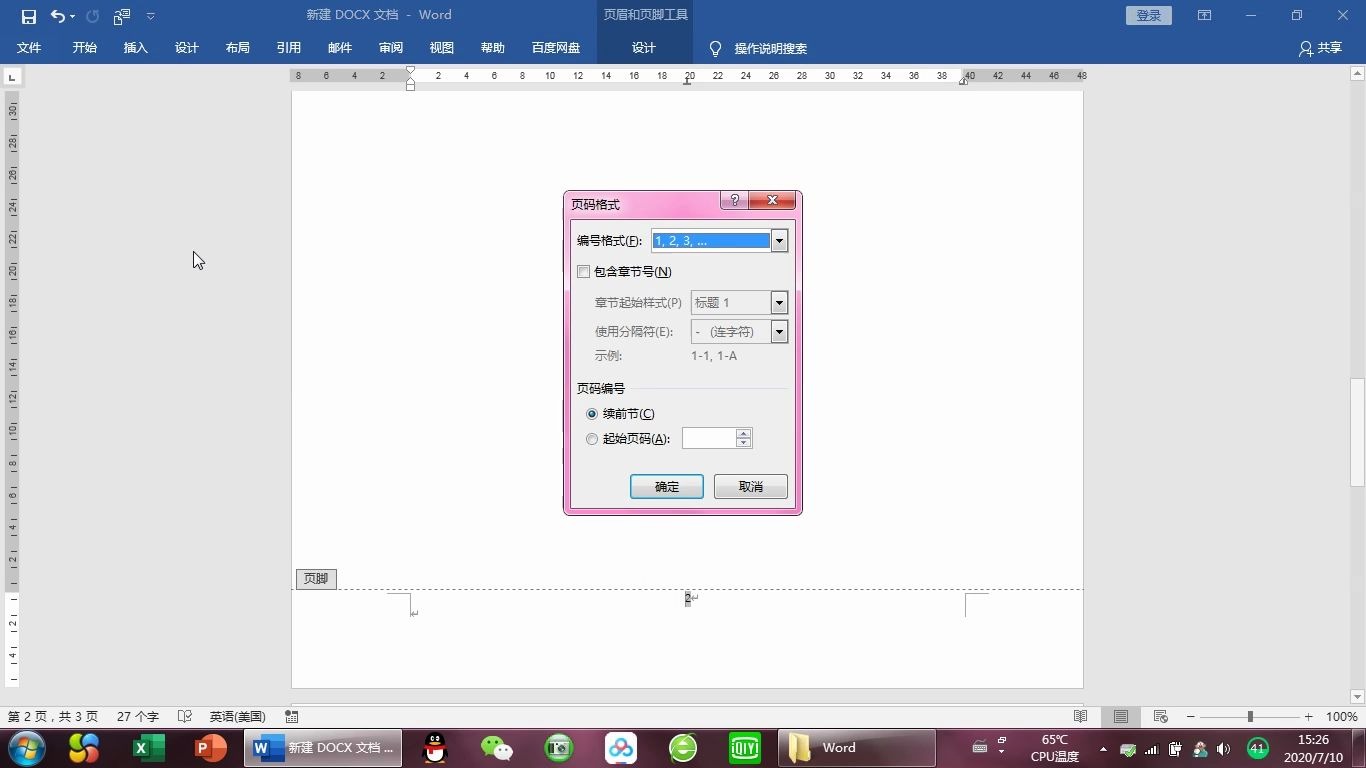Open WeChat from the taskbar
The image size is (1366, 768).
pos(495,747)
